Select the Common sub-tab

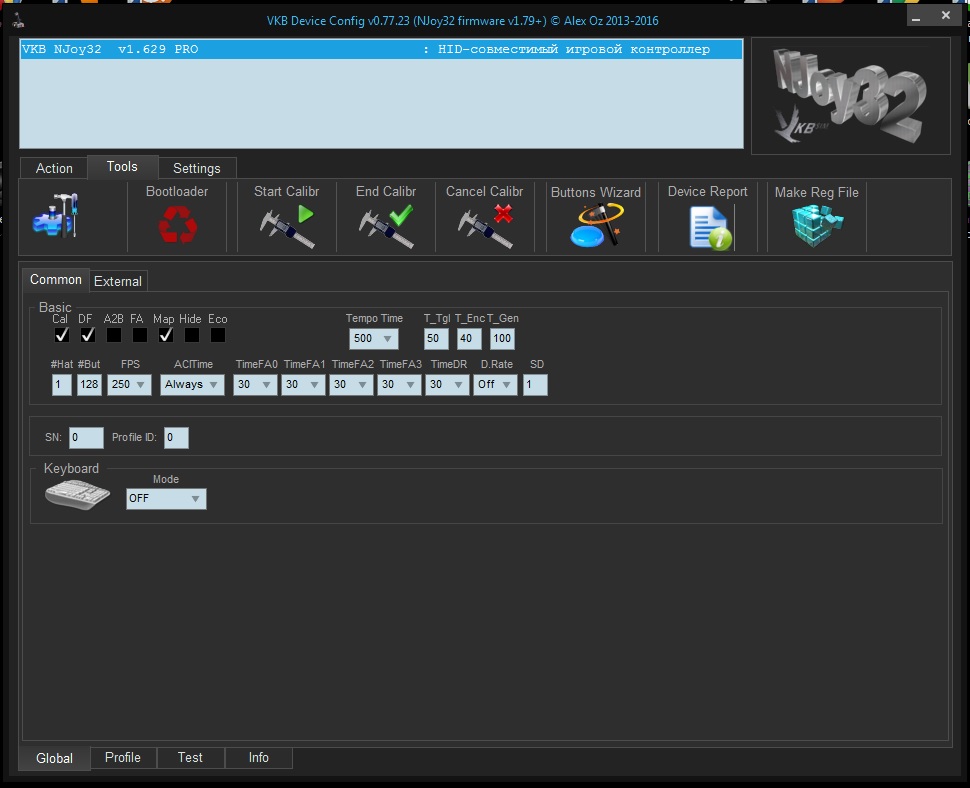pos(56,280)
